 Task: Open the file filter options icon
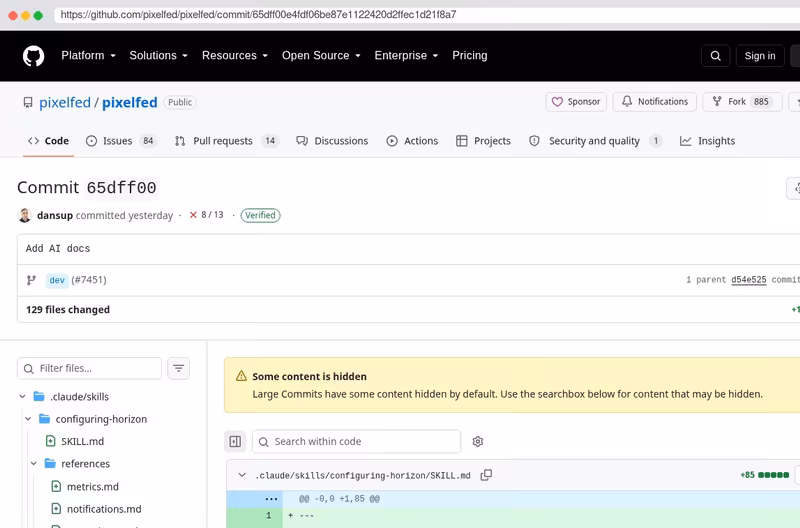coord(179,368)
